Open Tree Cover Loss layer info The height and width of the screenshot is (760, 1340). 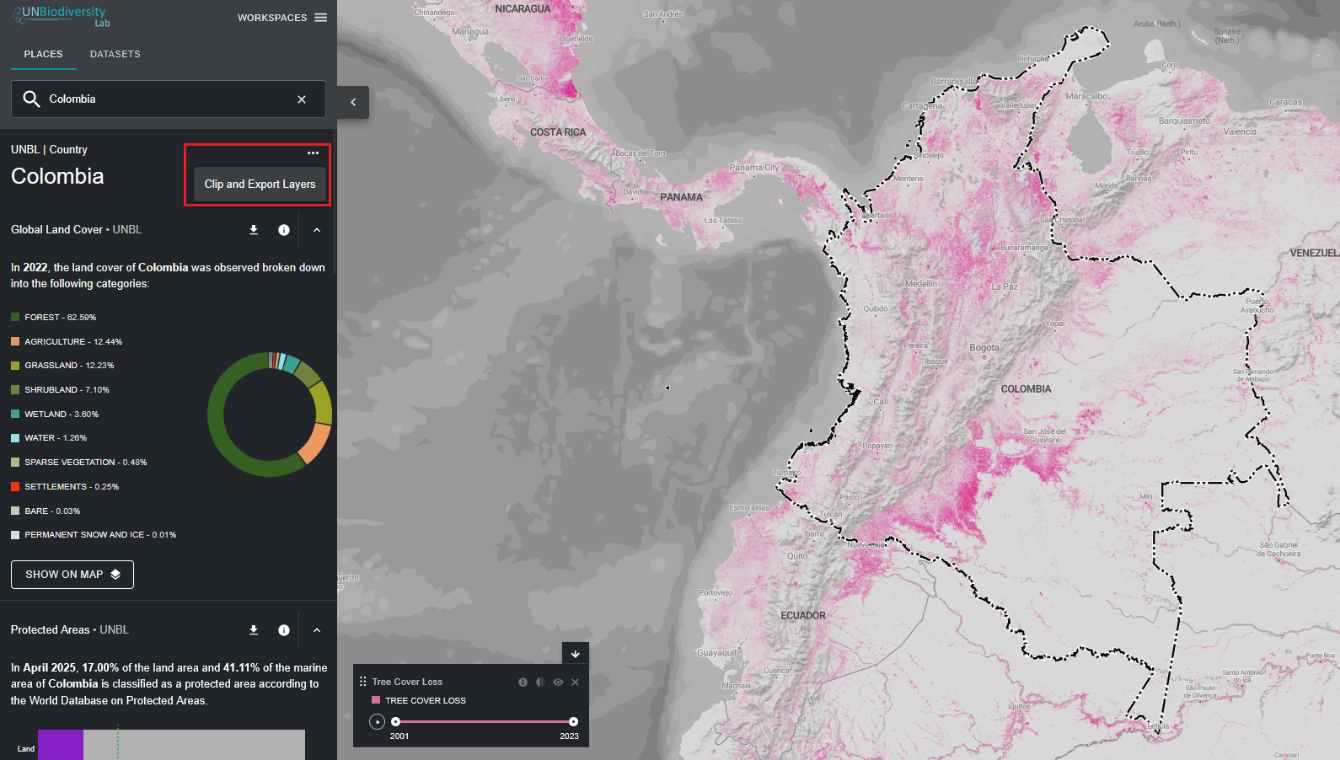[522, 682]
